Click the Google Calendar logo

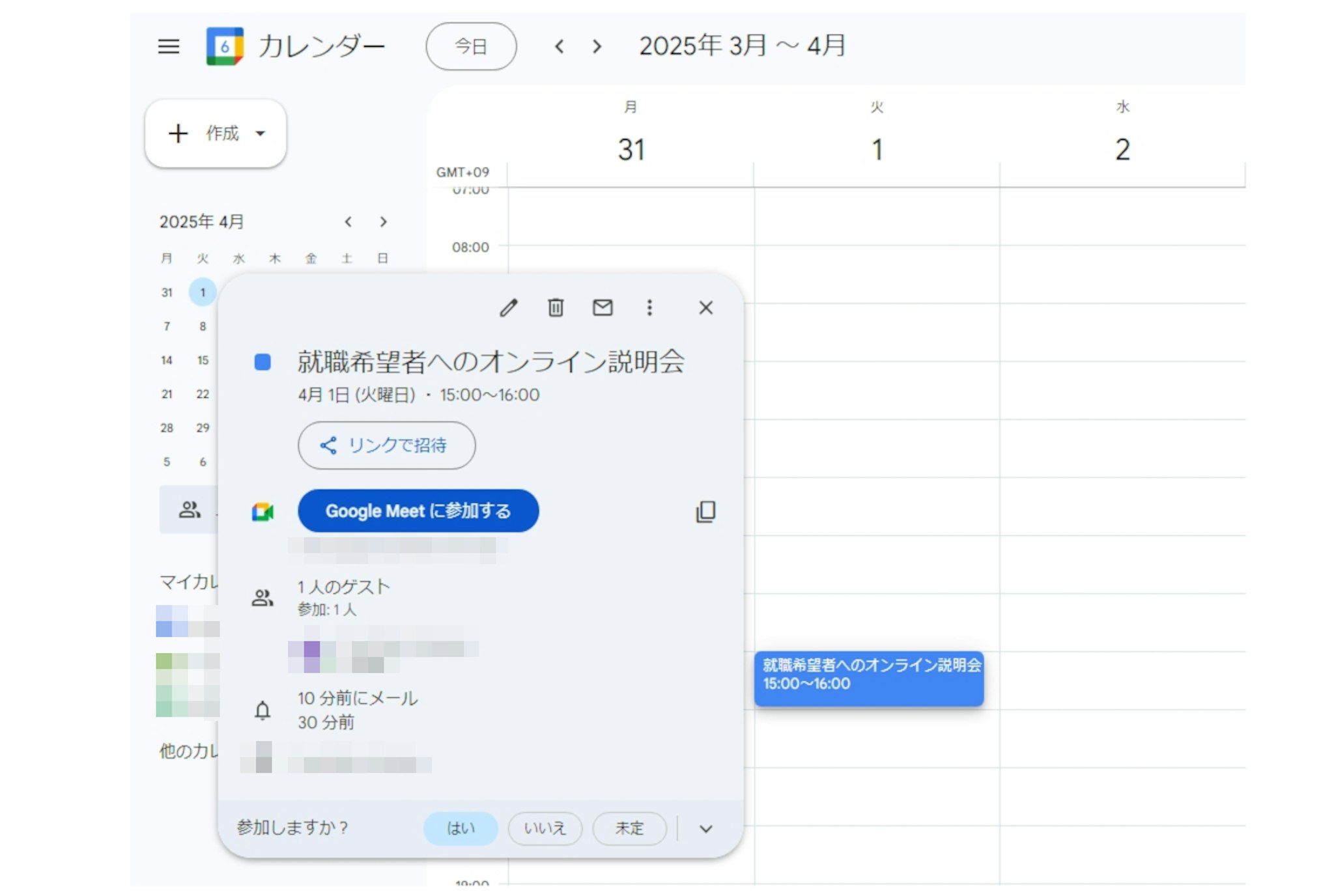click(x=225, y=46)
